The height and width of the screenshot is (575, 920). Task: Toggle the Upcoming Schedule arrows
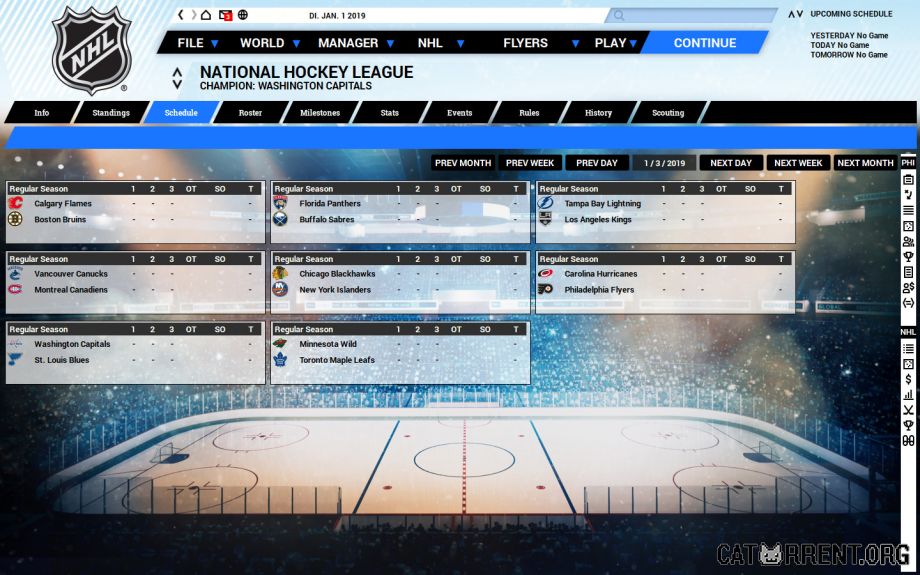click(795, 14)
